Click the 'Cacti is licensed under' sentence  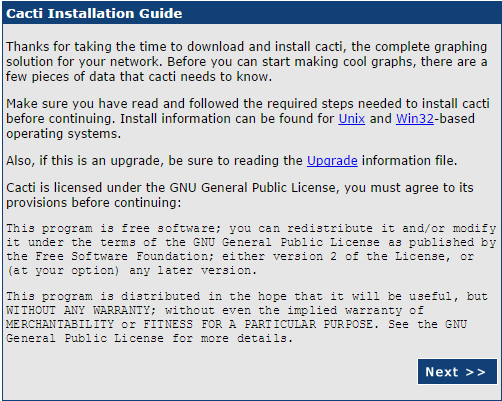(240, 188)
